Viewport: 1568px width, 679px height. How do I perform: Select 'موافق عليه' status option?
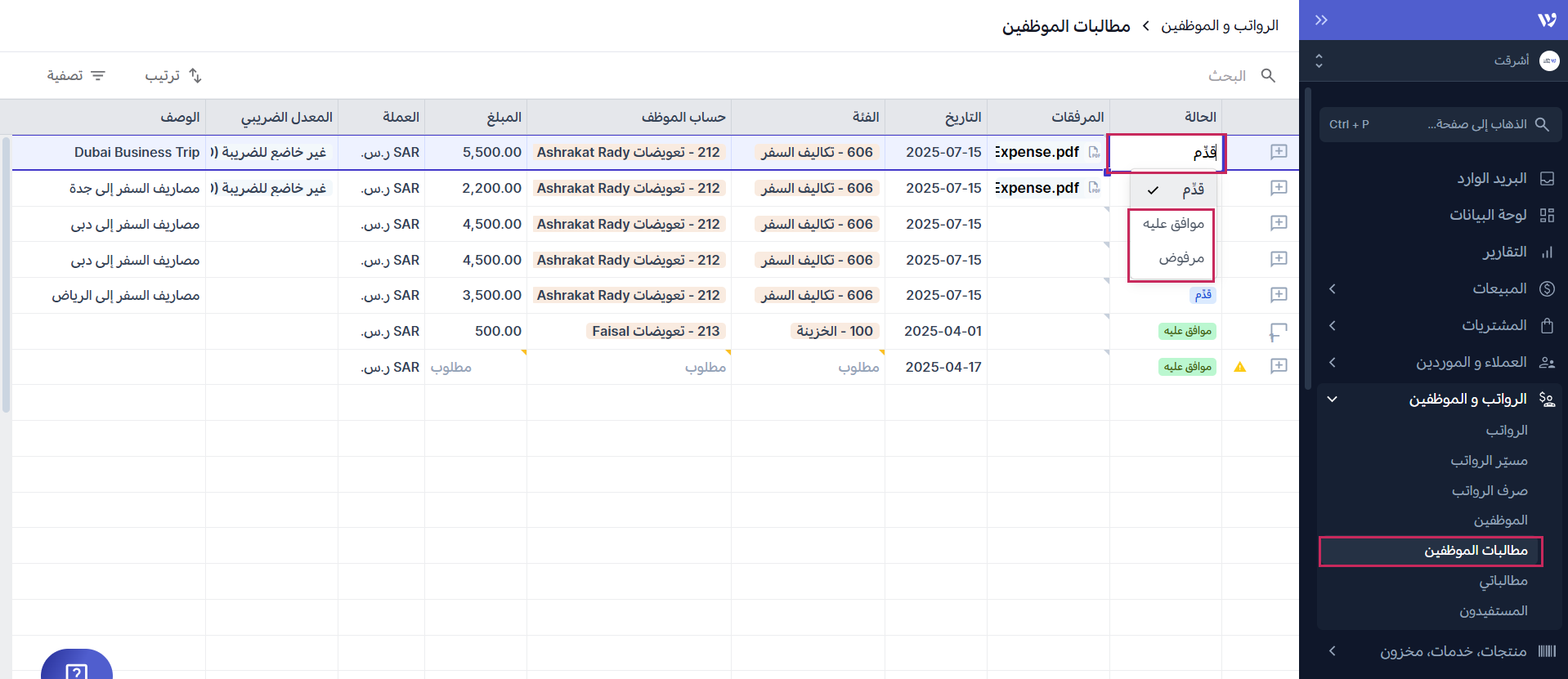click(x=1172, y=224)
